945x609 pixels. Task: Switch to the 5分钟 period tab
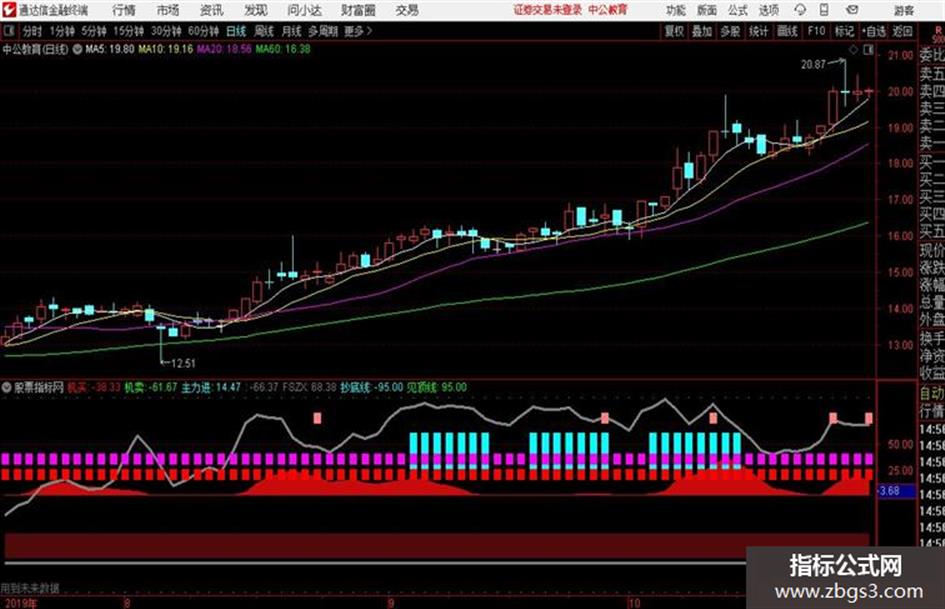(x=93, y=31)
